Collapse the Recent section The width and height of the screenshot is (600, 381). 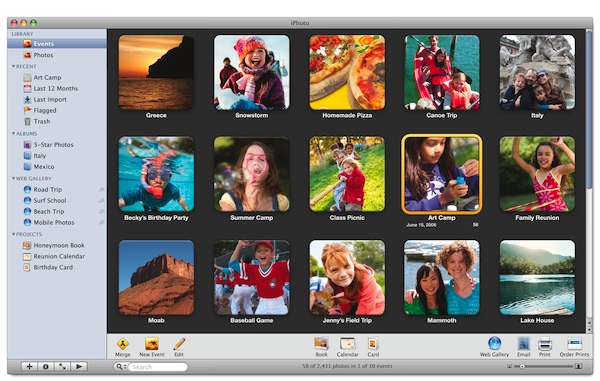coord(13,66)
